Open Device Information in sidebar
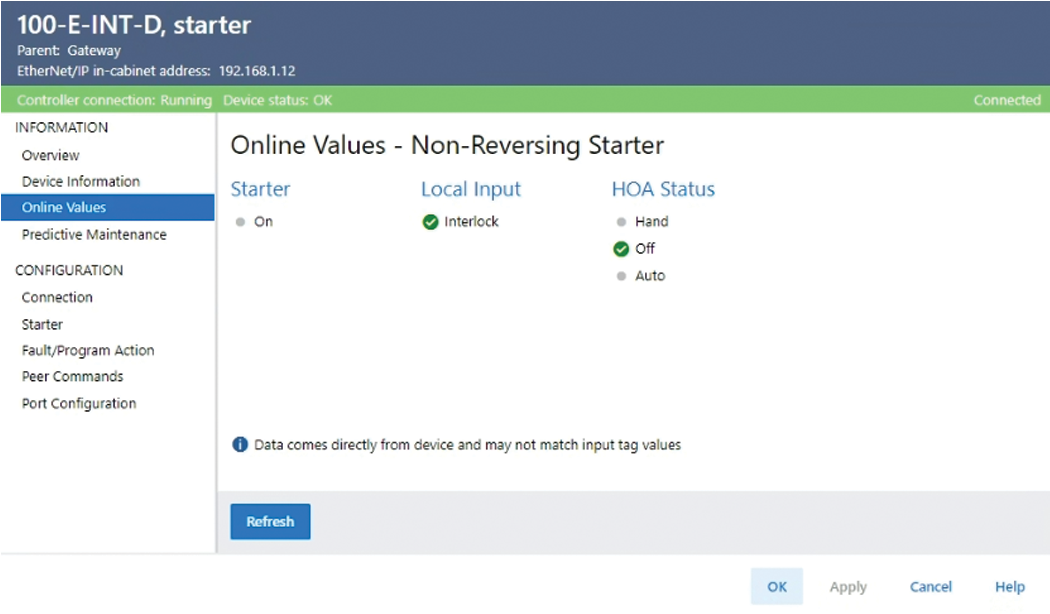The image size is (1050, 614). coord(80,181)
